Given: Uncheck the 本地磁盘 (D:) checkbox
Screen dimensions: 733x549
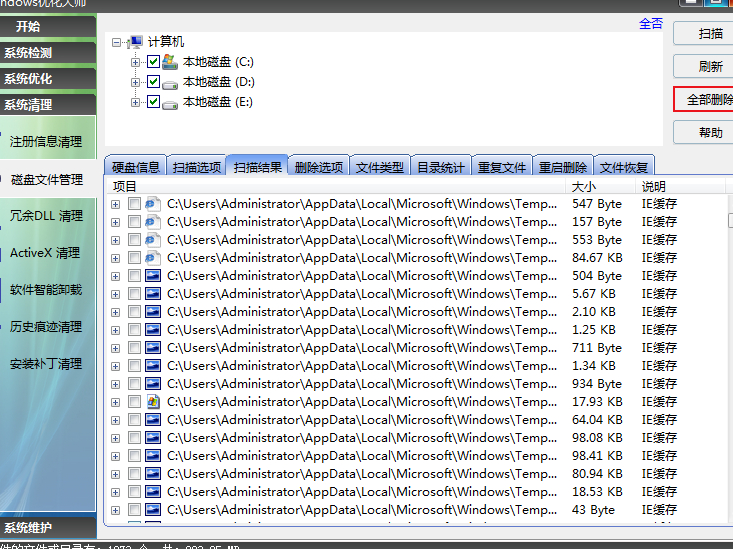Looking at the screenshot, I should pyautogui.click(x=153, y=82).
